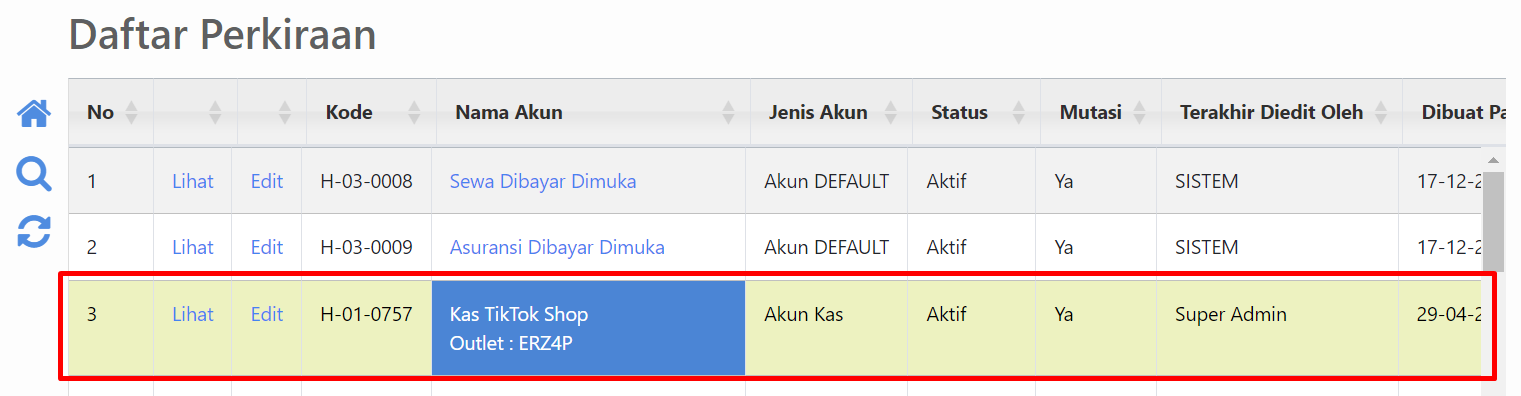The height and width of the screenshot is (396, 1521).
Task: Click the table's vertical scrollbar up arrow
Action: coord(1493,160)
